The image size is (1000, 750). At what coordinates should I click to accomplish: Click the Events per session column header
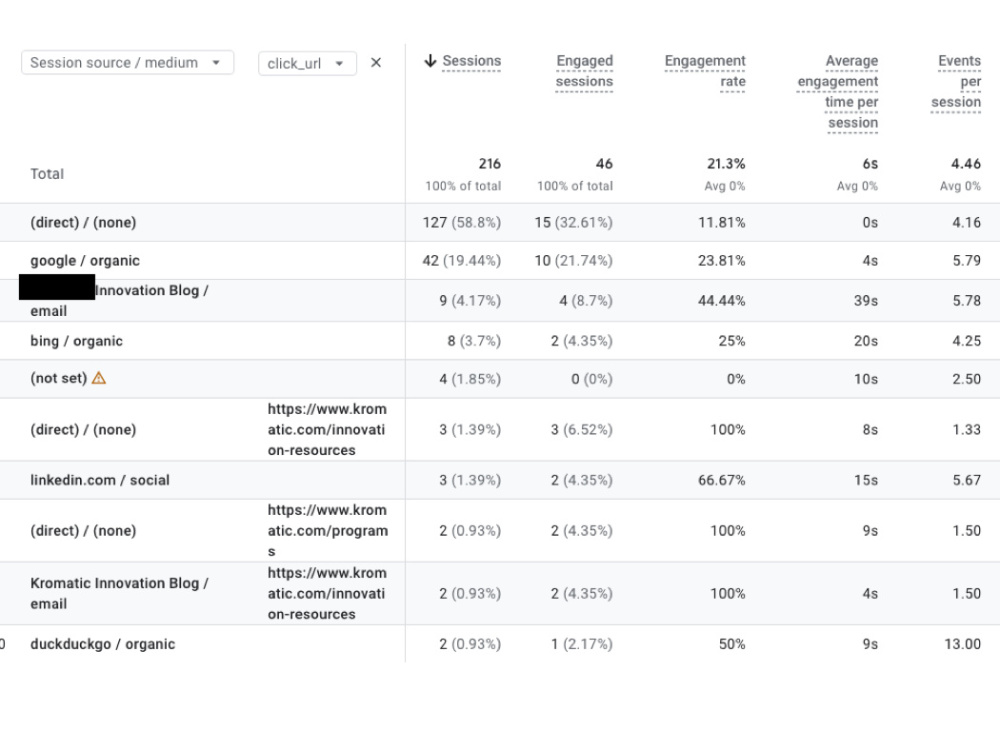[956, 81]
